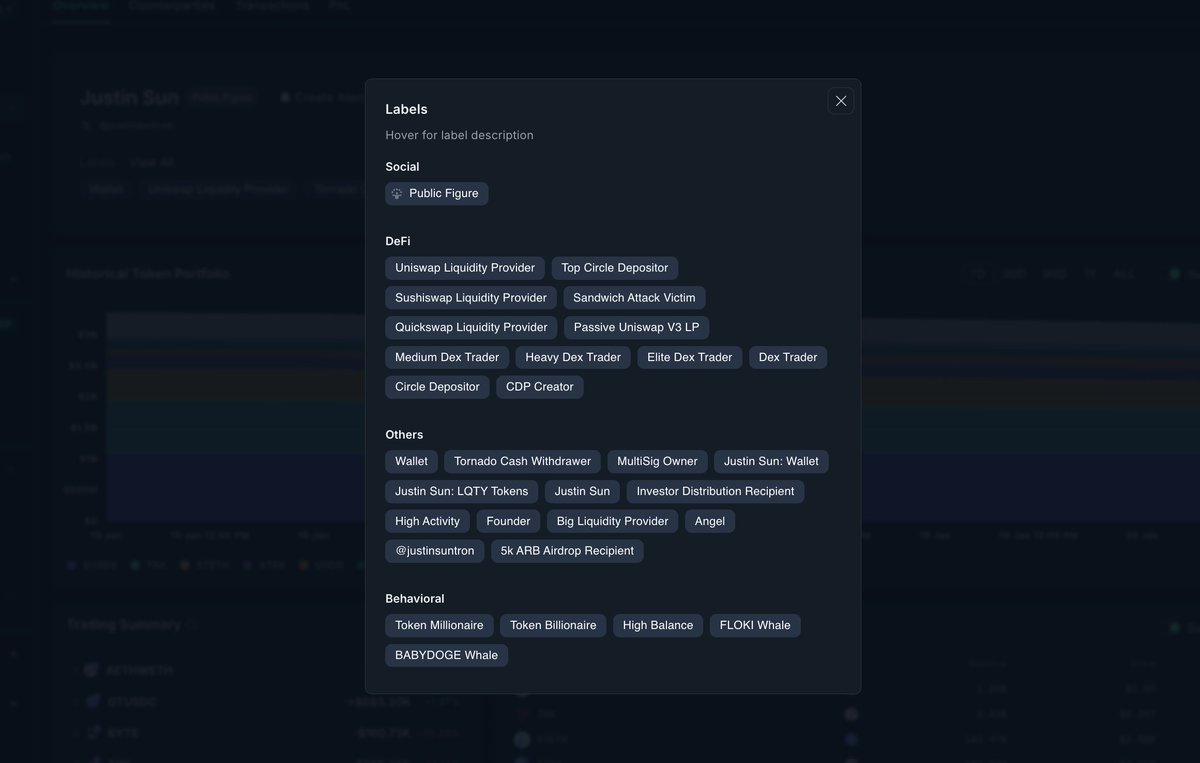Click the Heavy Dex Trader label
This screenshot has width=1200, height=763.
[573, 357]
